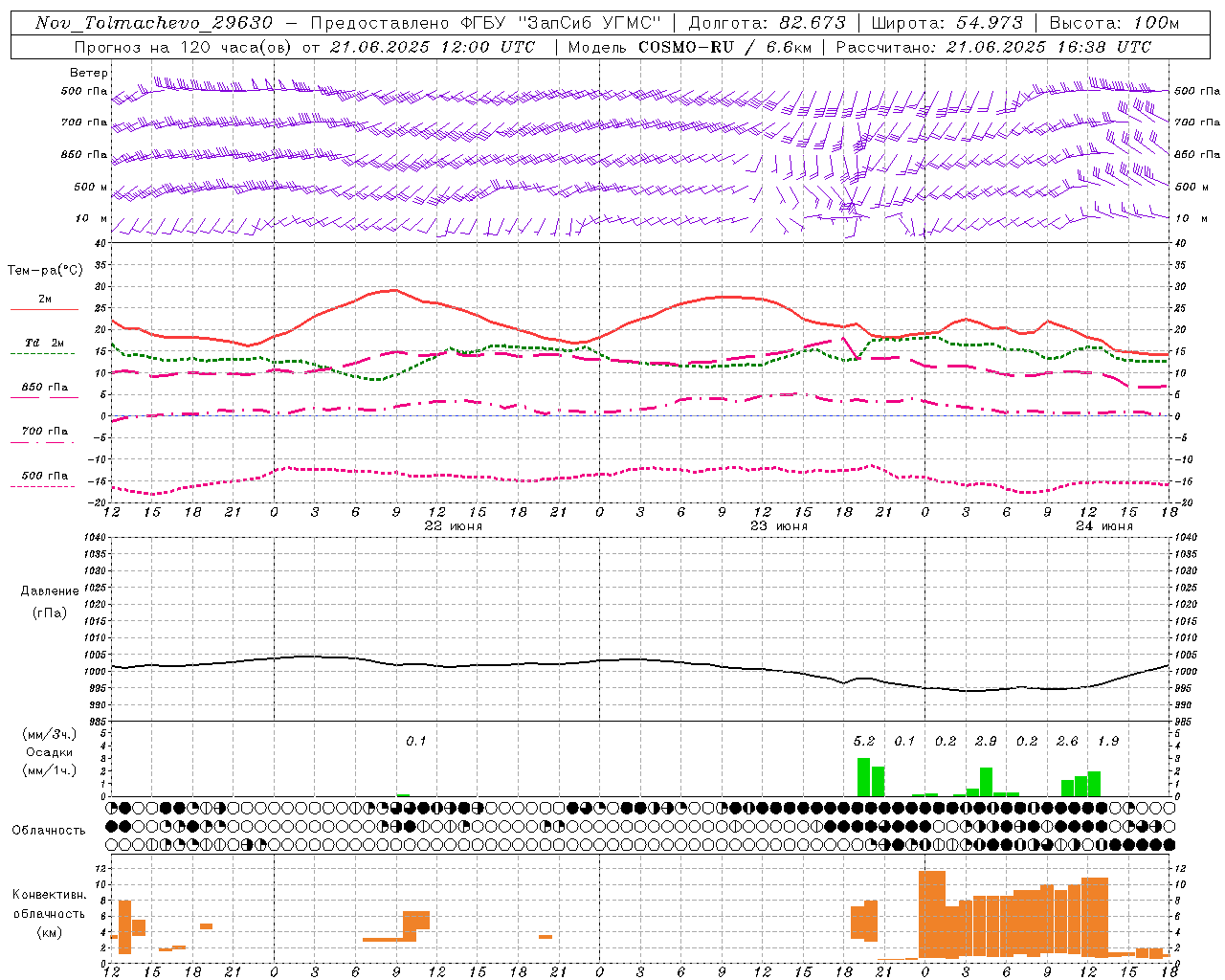This screenshot has width=1225, height=980.
Task: Click the elevation label Высота: 100м
Action: (1115, 23)
